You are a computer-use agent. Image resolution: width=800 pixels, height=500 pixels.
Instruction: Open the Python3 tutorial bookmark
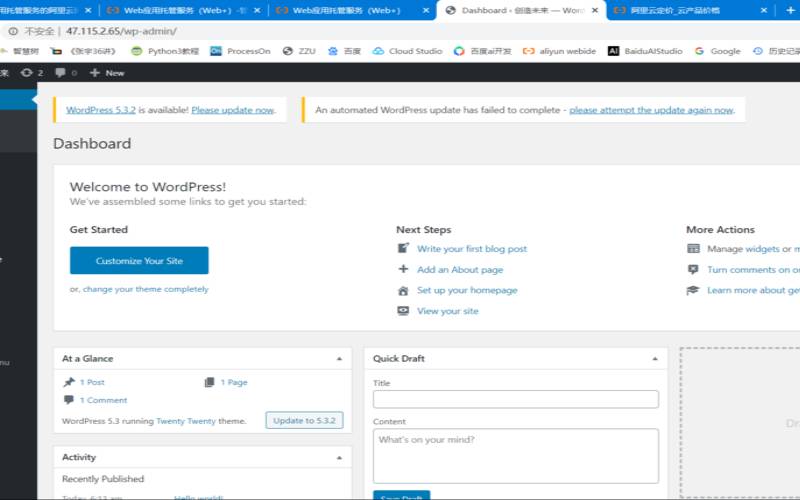pos(164,51)
